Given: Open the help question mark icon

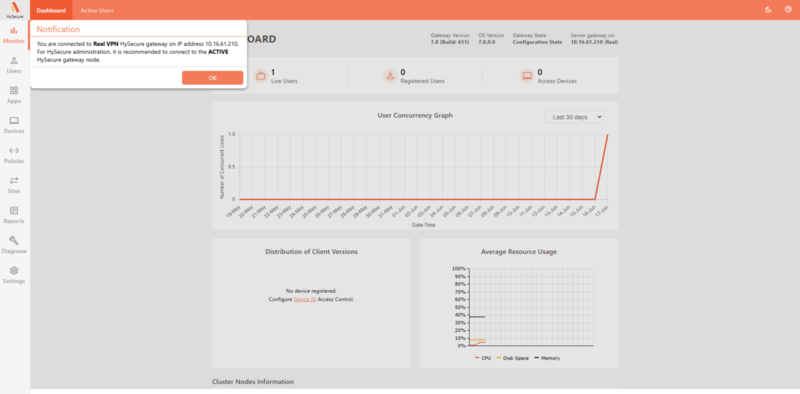Looking at the screenshot, I should click(x=788, y=10).
